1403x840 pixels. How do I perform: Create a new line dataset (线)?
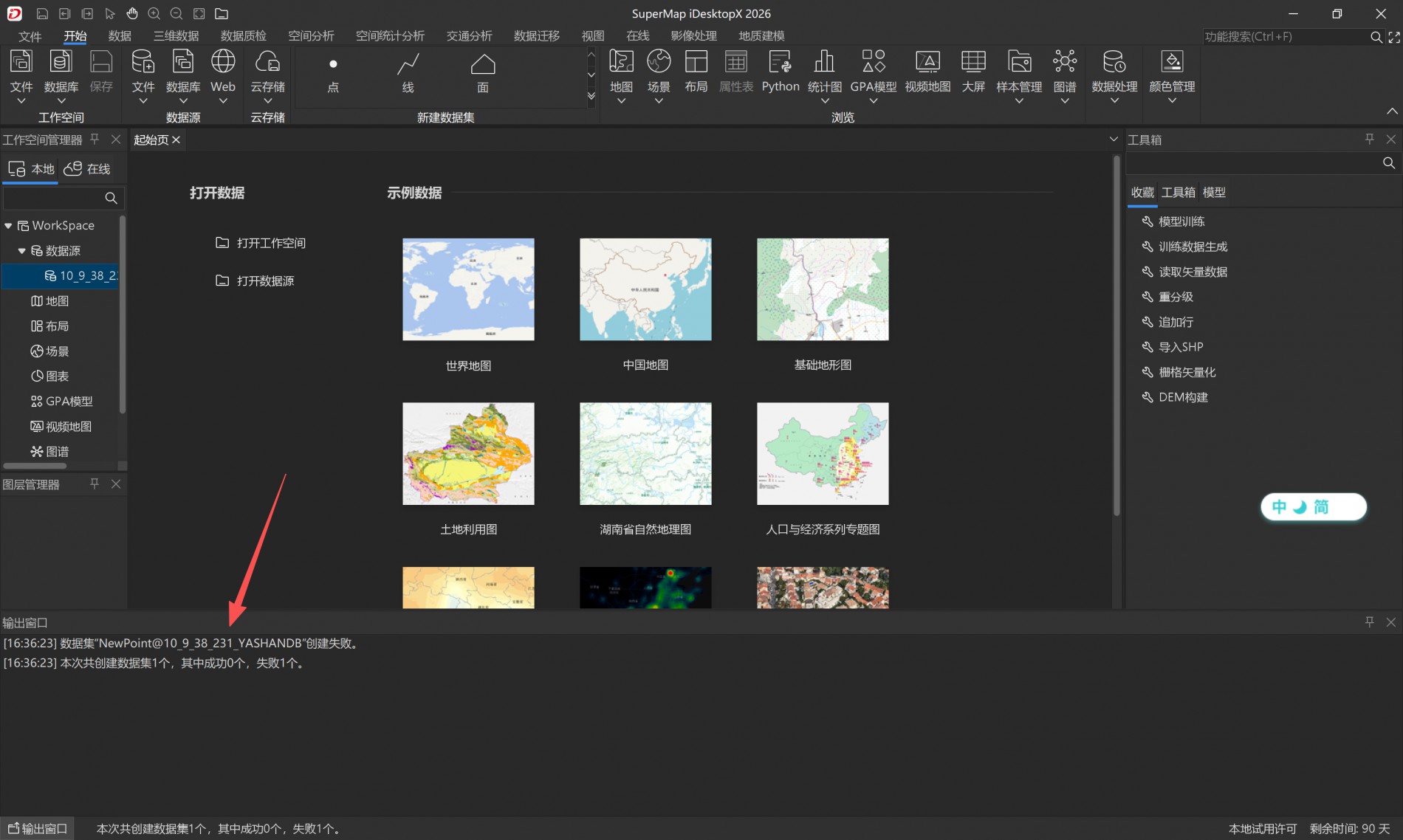408,73
